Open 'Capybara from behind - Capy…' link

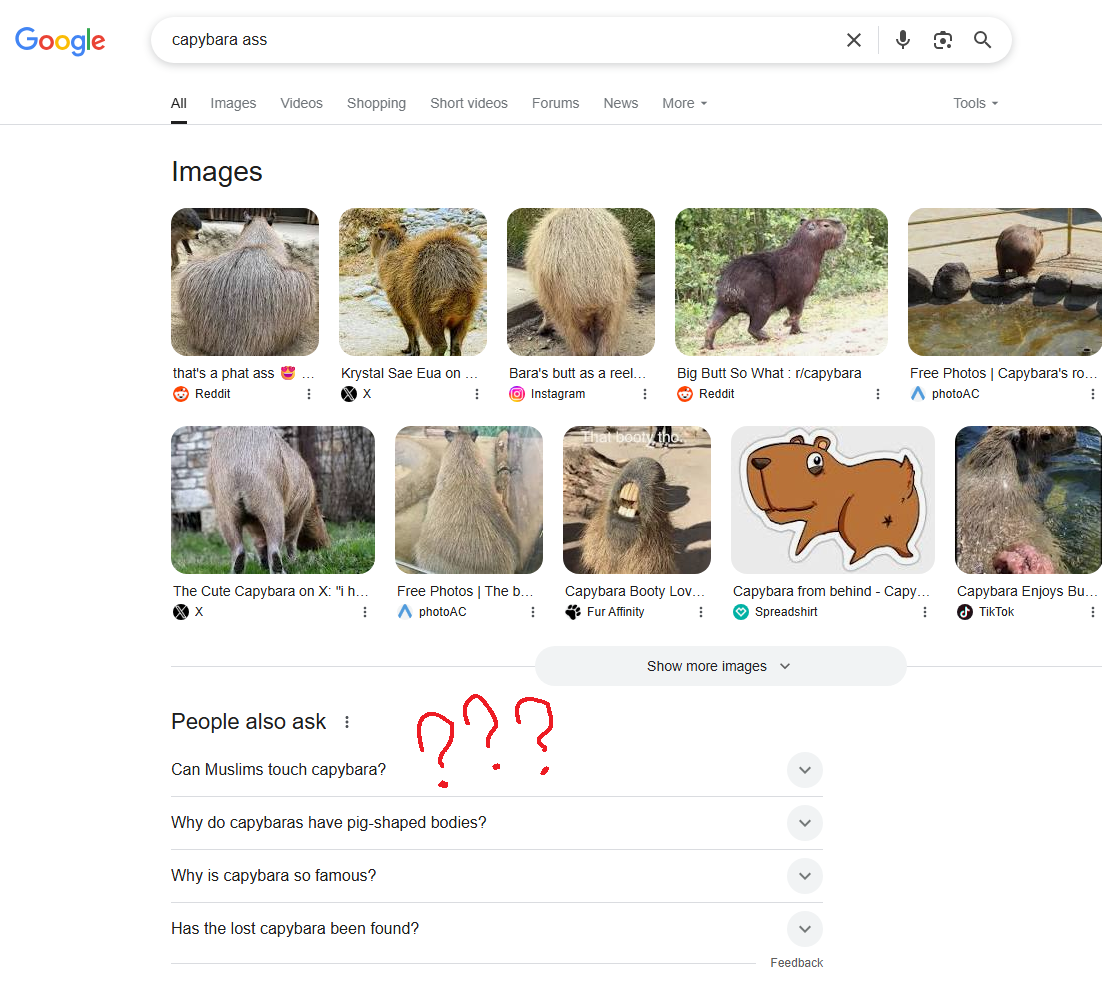point(831,592)
